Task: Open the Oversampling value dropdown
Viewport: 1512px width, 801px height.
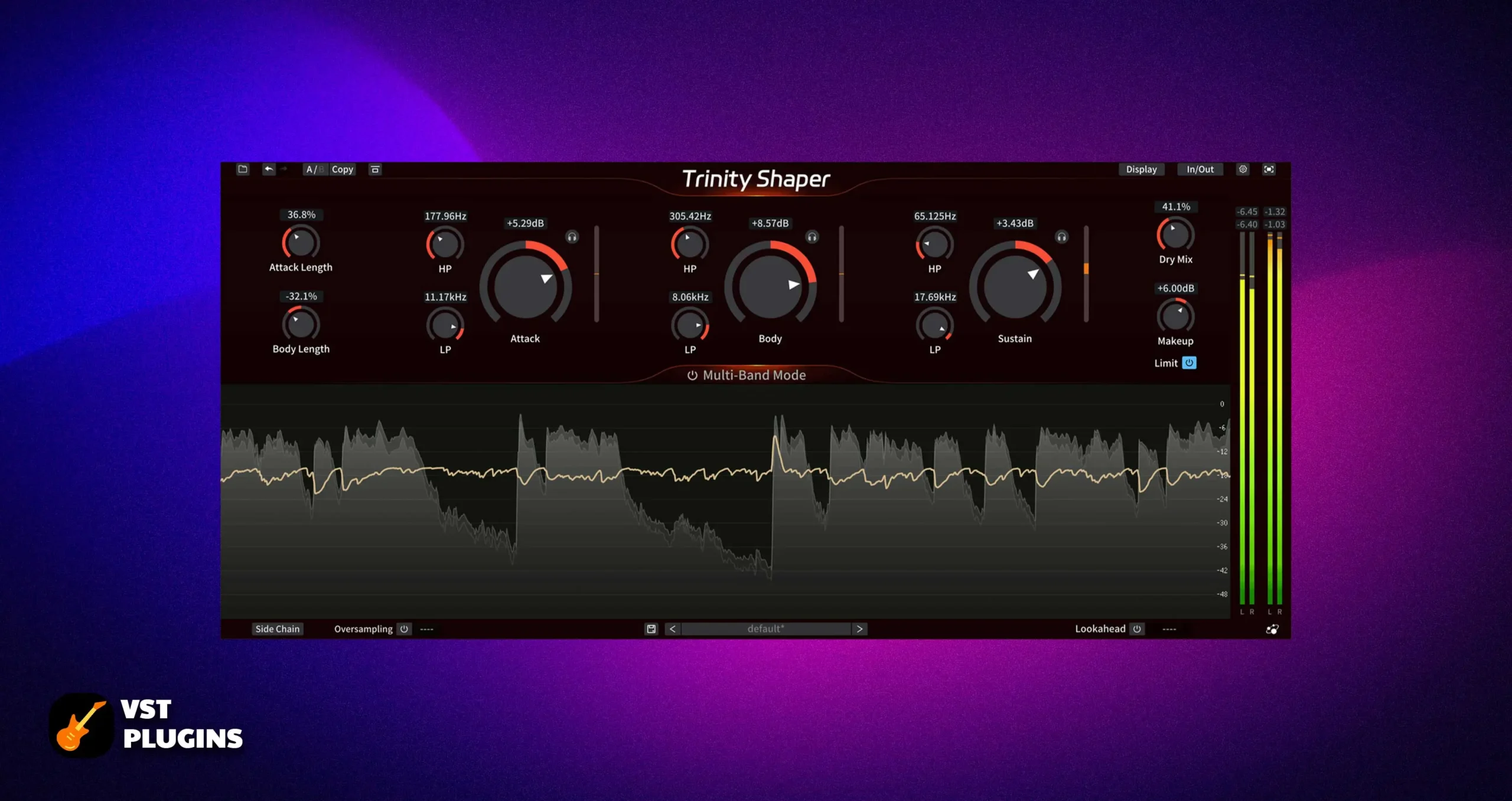Action: (426, 629)
